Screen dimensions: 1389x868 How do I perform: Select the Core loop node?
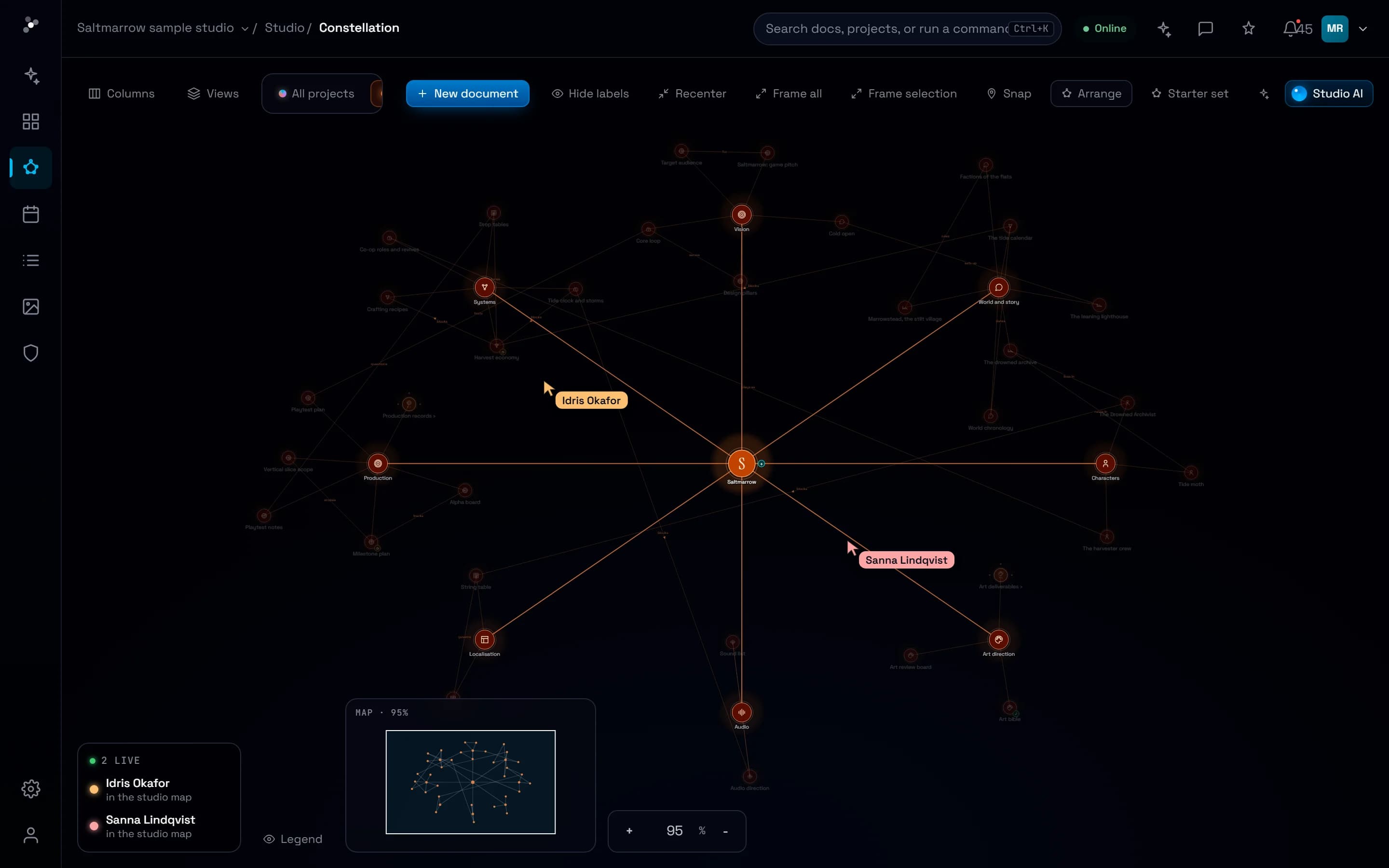[x=648, y=229]
